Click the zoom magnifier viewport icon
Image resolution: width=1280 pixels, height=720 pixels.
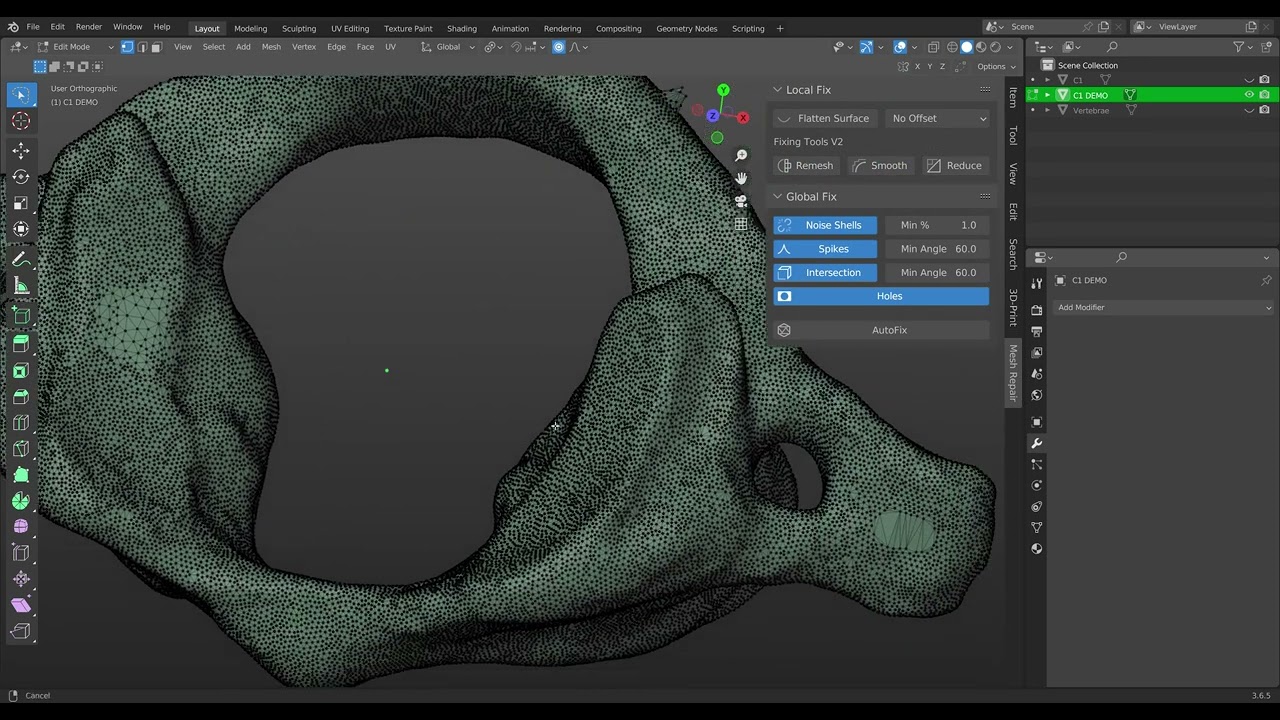741,155
